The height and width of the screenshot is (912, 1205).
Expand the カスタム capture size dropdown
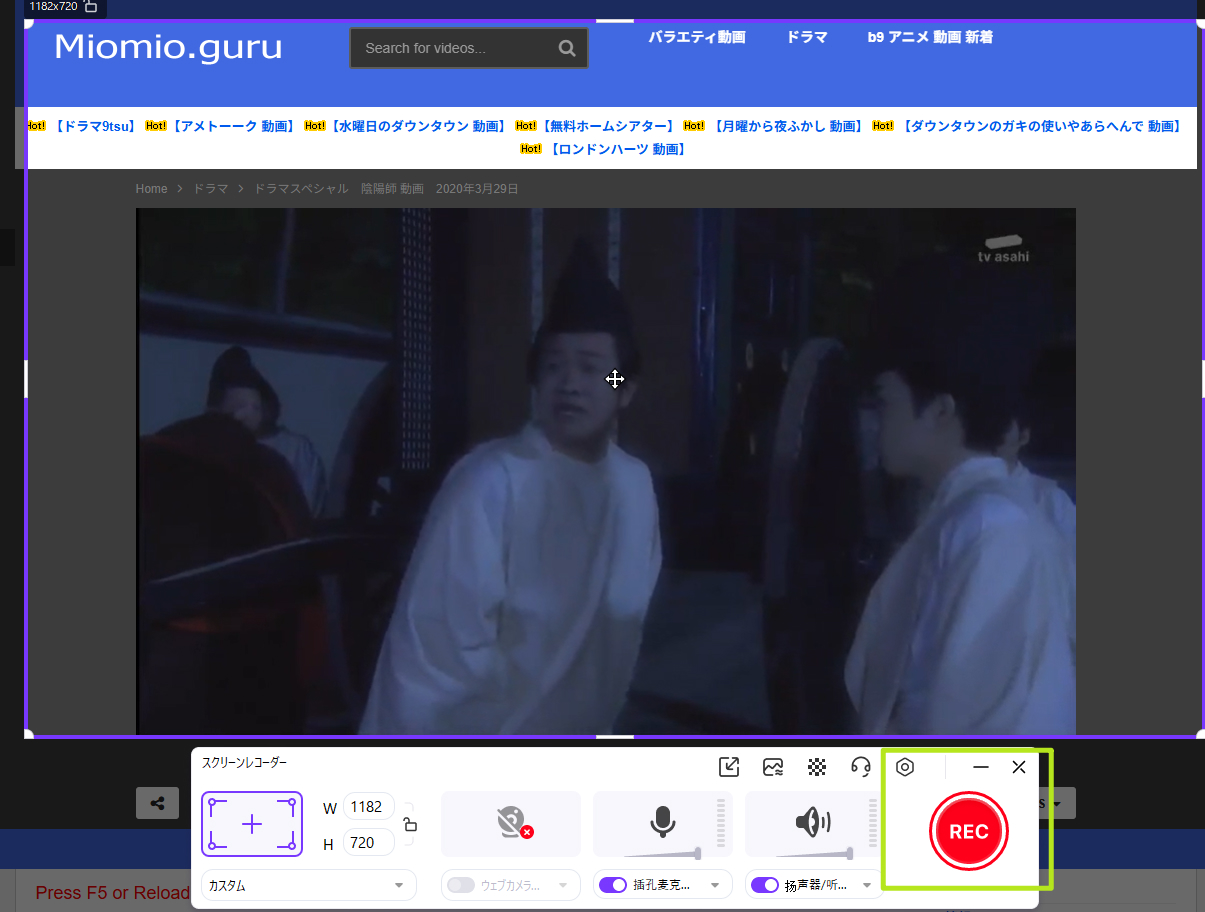309,885
